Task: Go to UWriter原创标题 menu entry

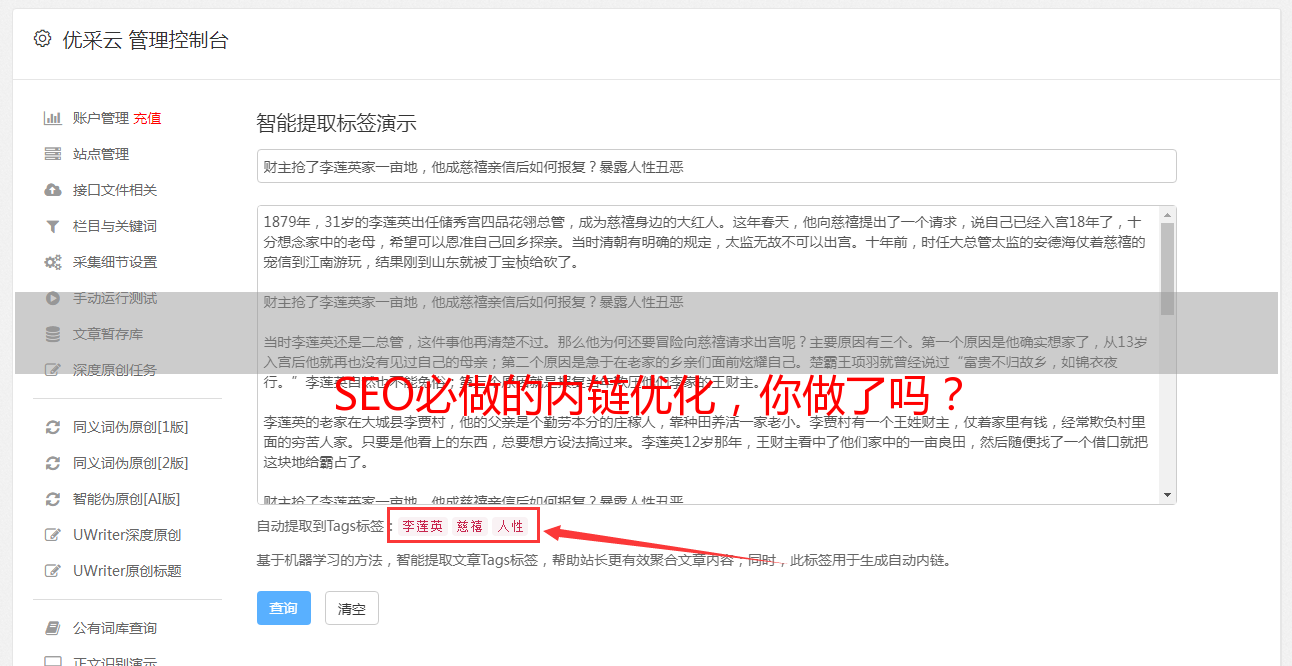Action: pyautogui.click(x=127, y=571)
